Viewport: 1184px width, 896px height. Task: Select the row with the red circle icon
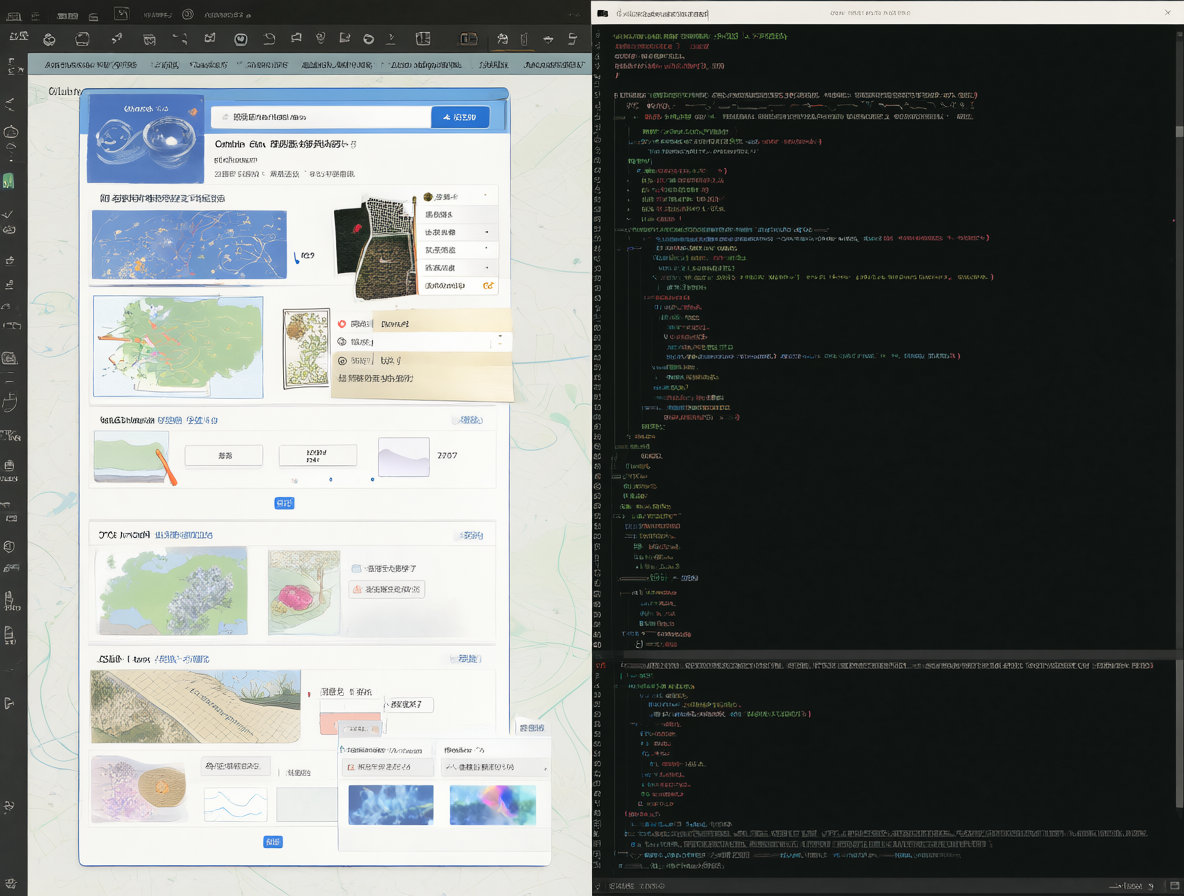tap(423, 324)
